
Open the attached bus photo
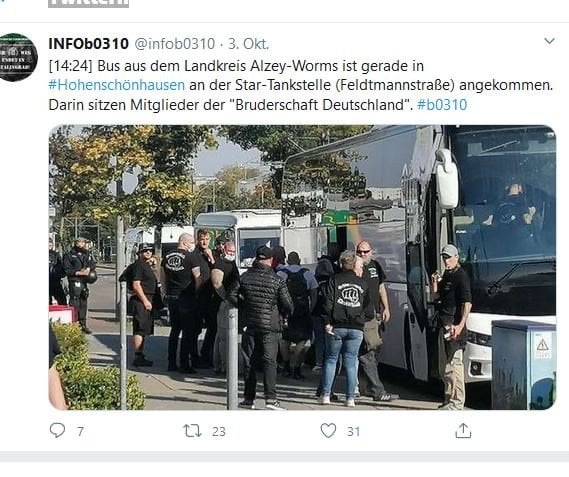pos(302,268)
